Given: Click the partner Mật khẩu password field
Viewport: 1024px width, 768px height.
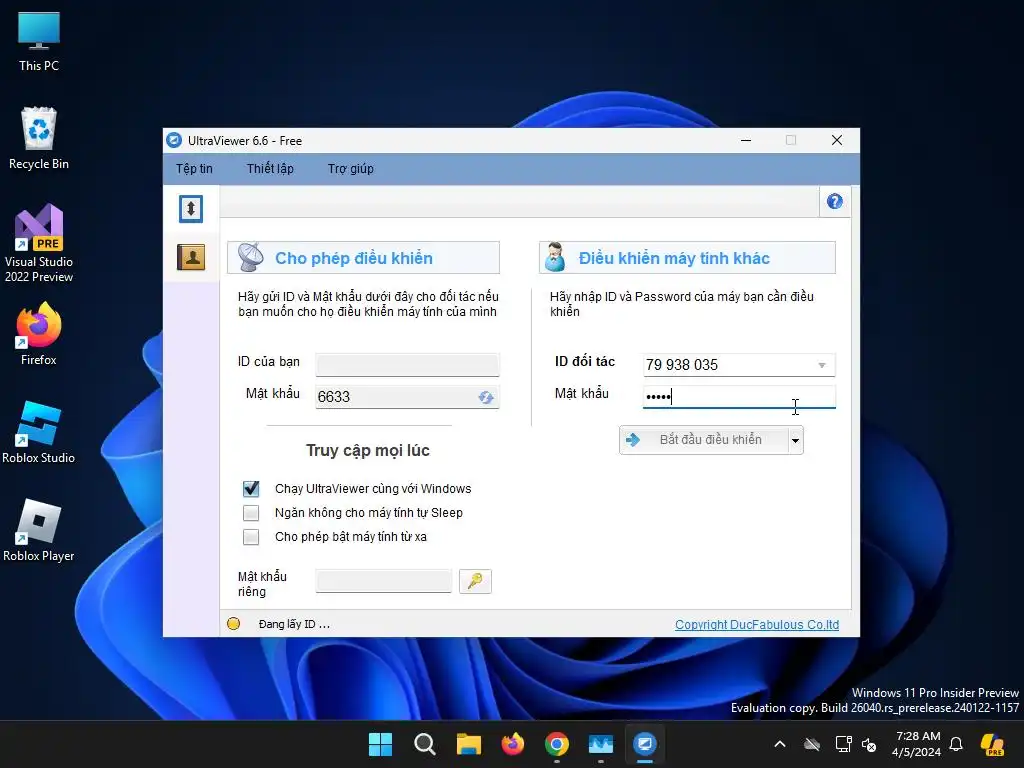Looking at the screenshot, I should coord(739,396).
